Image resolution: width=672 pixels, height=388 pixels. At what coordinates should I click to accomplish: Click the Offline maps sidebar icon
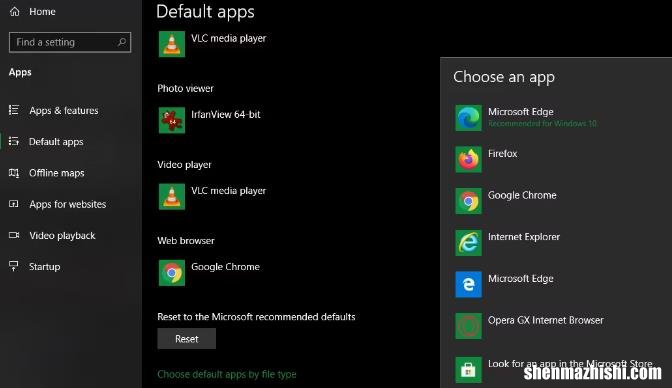pos(14,173)
